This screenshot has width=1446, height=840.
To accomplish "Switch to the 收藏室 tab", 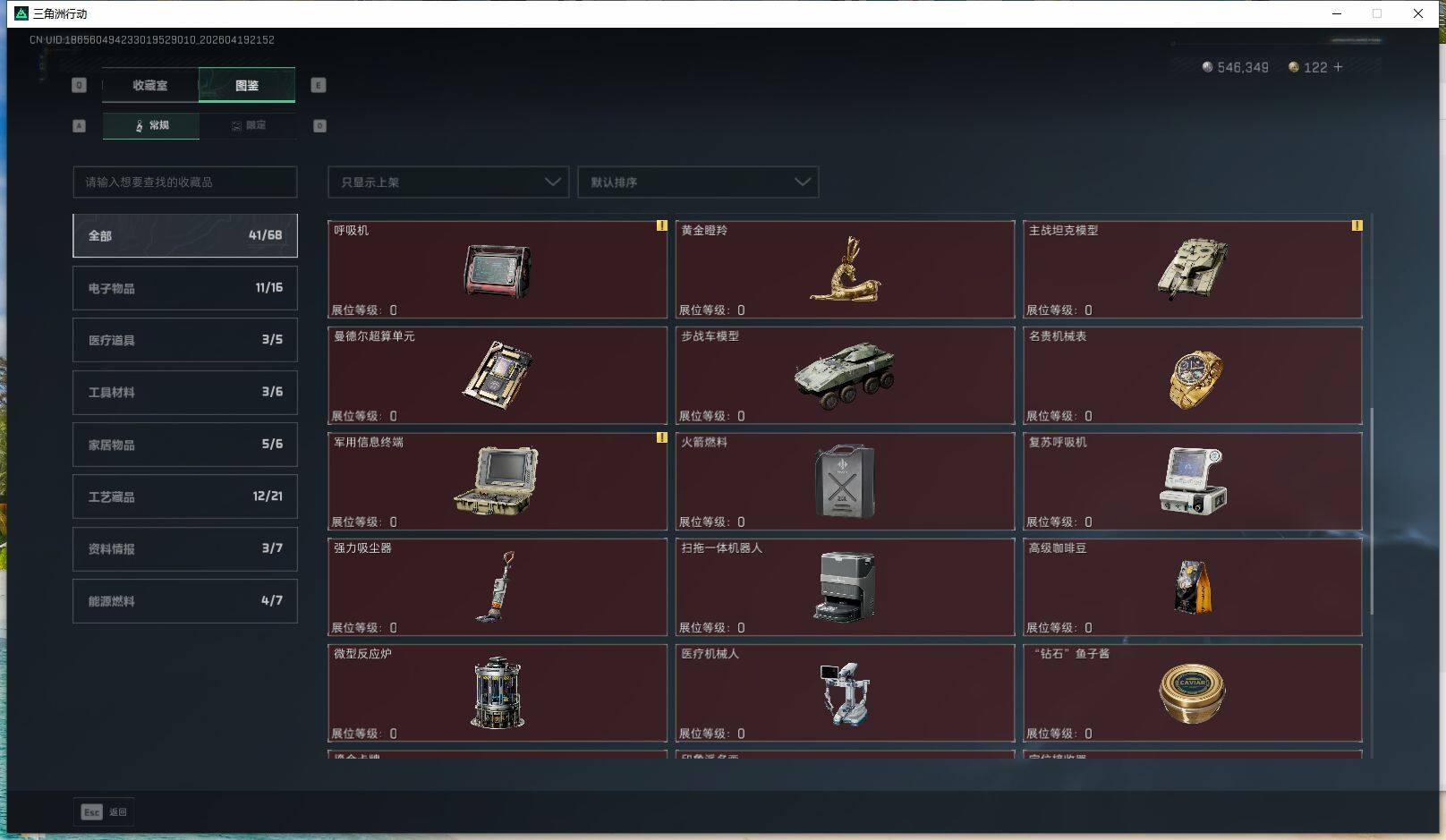I will 150,85.
